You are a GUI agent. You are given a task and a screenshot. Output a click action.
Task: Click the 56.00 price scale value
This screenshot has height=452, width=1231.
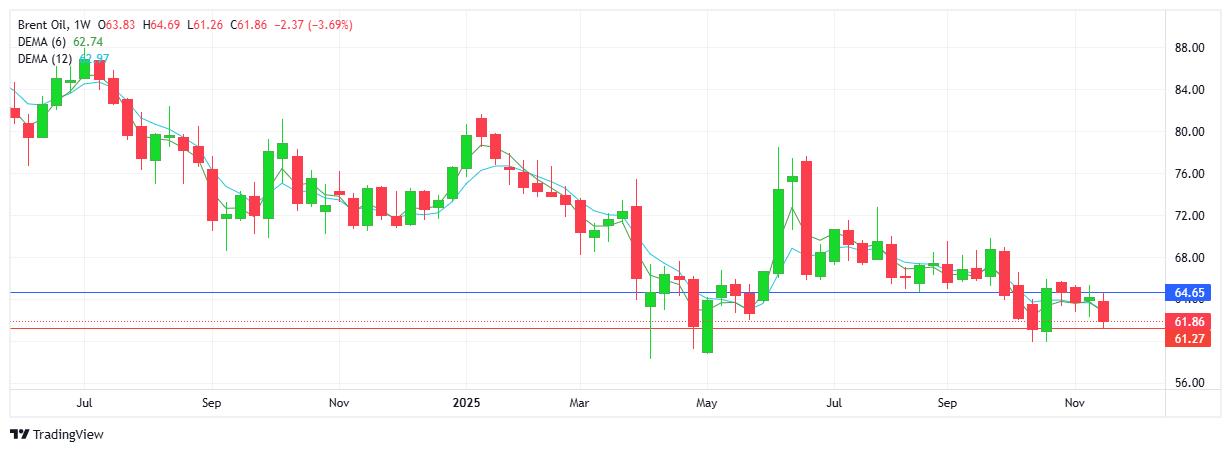coord(1188,383)
